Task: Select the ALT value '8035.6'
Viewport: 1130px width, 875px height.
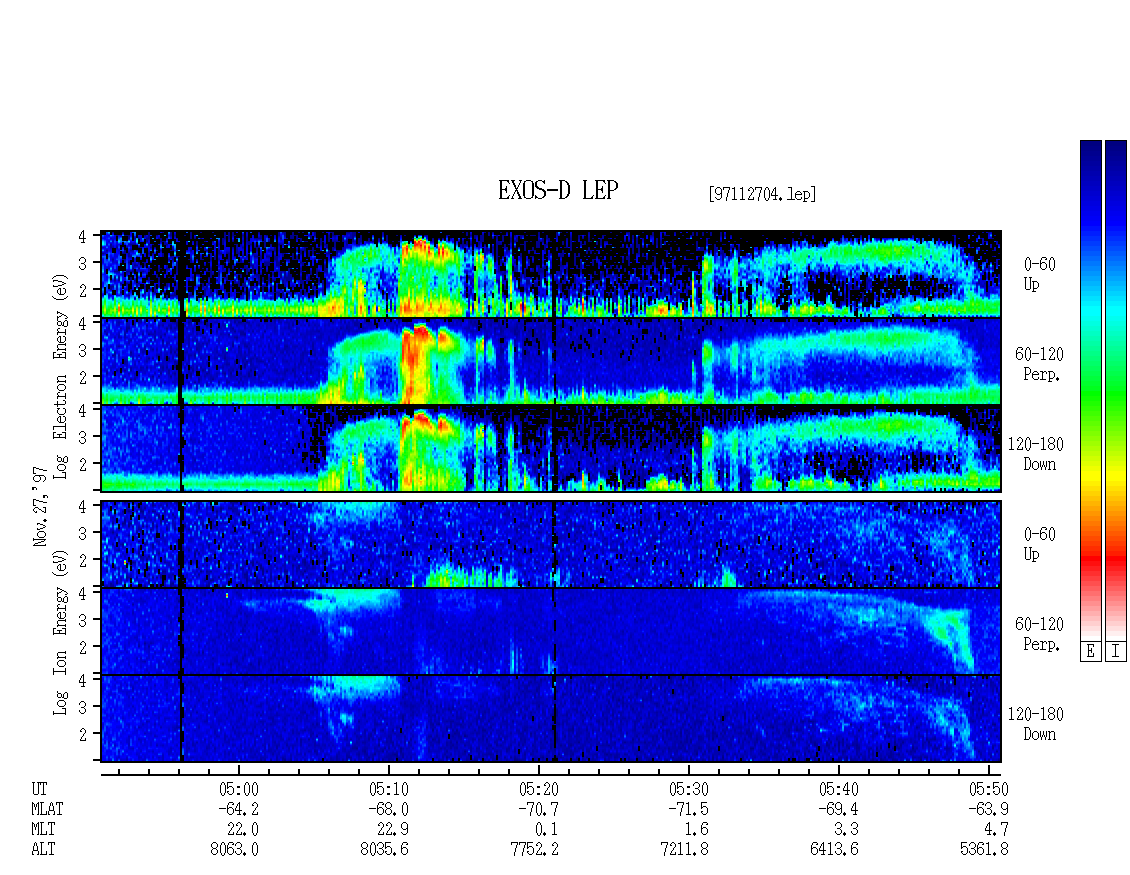Action: 384,849
